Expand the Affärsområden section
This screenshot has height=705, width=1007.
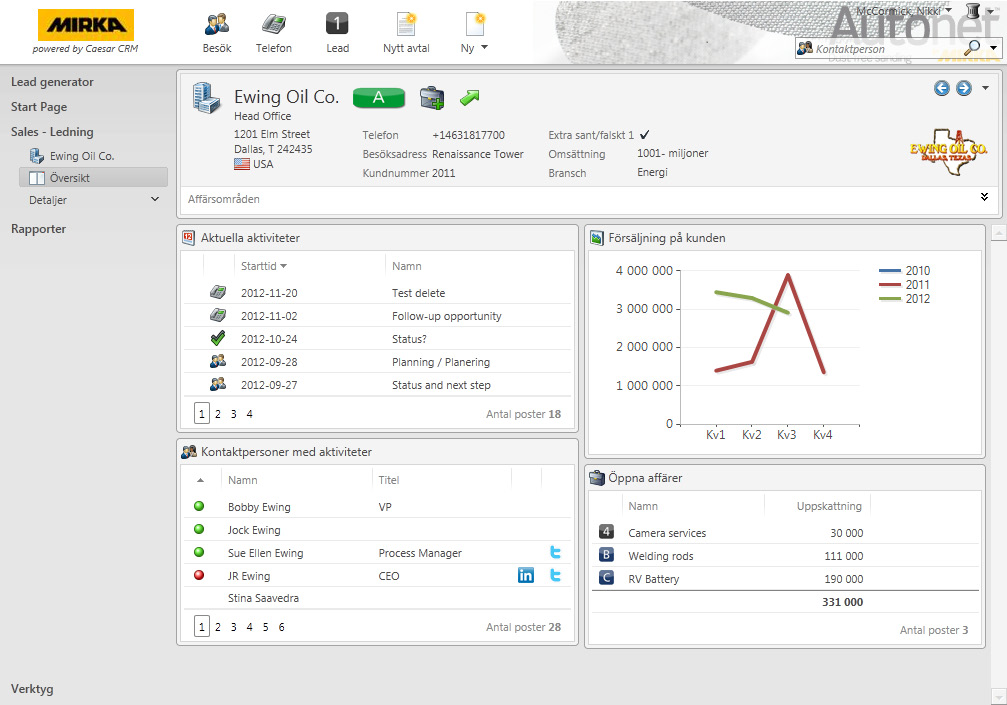(984, 197)
